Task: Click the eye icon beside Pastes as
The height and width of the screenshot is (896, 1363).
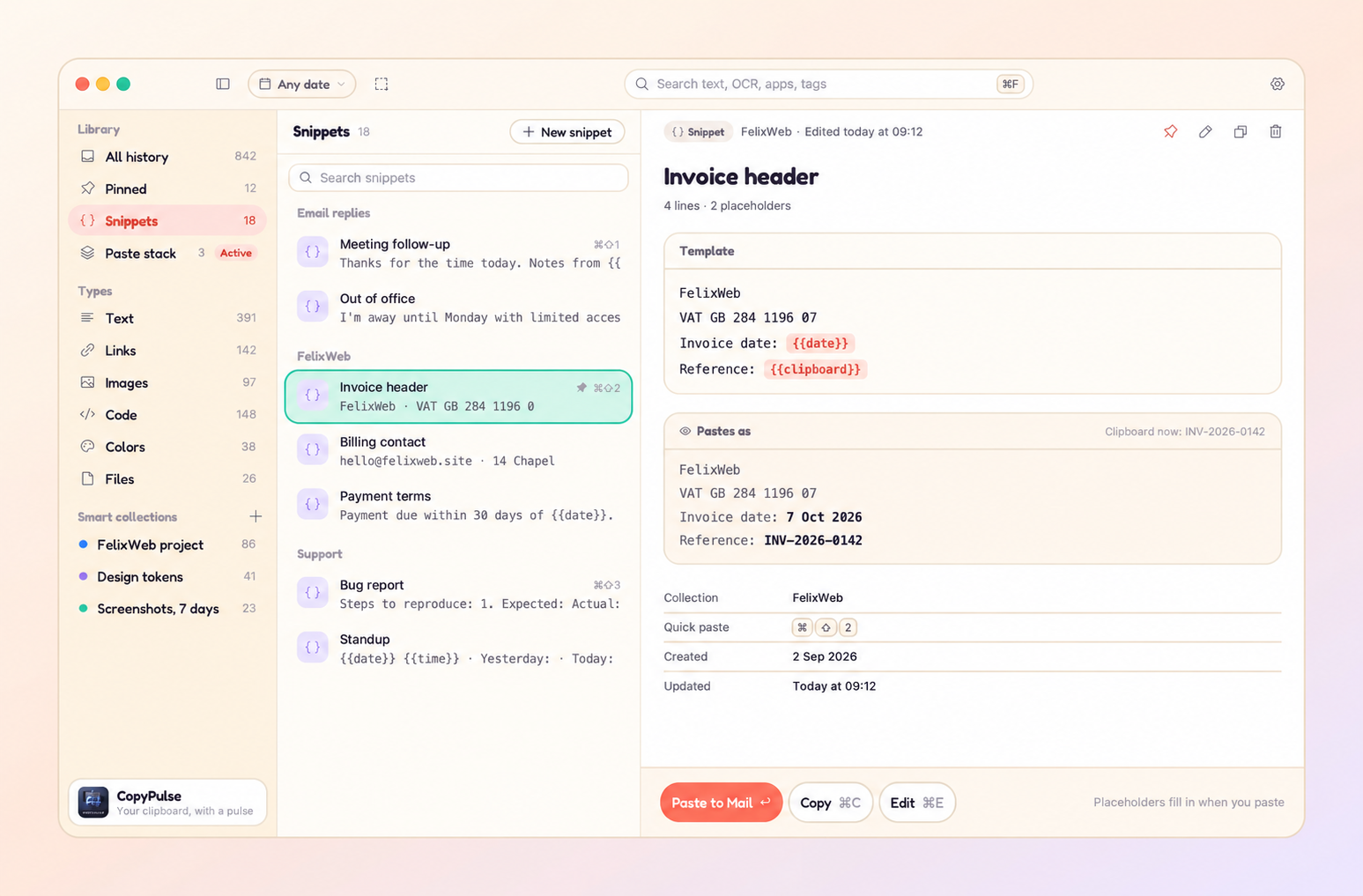Action: click(685, 432)
